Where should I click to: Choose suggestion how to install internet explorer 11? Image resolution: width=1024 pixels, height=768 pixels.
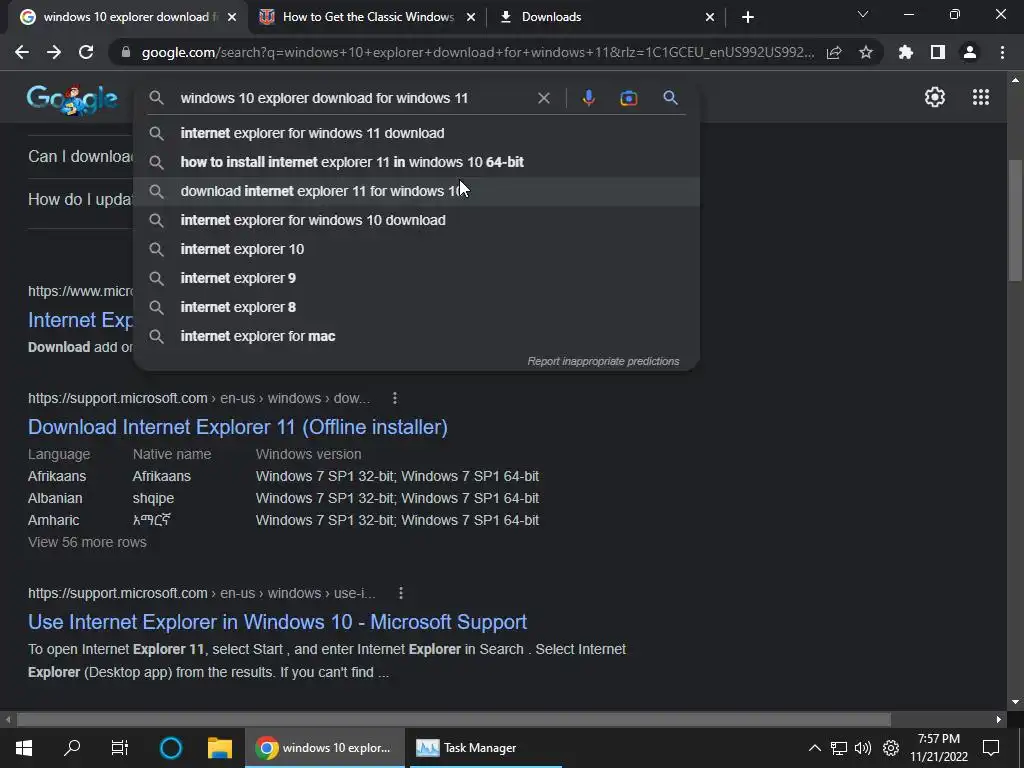[417, 162]
